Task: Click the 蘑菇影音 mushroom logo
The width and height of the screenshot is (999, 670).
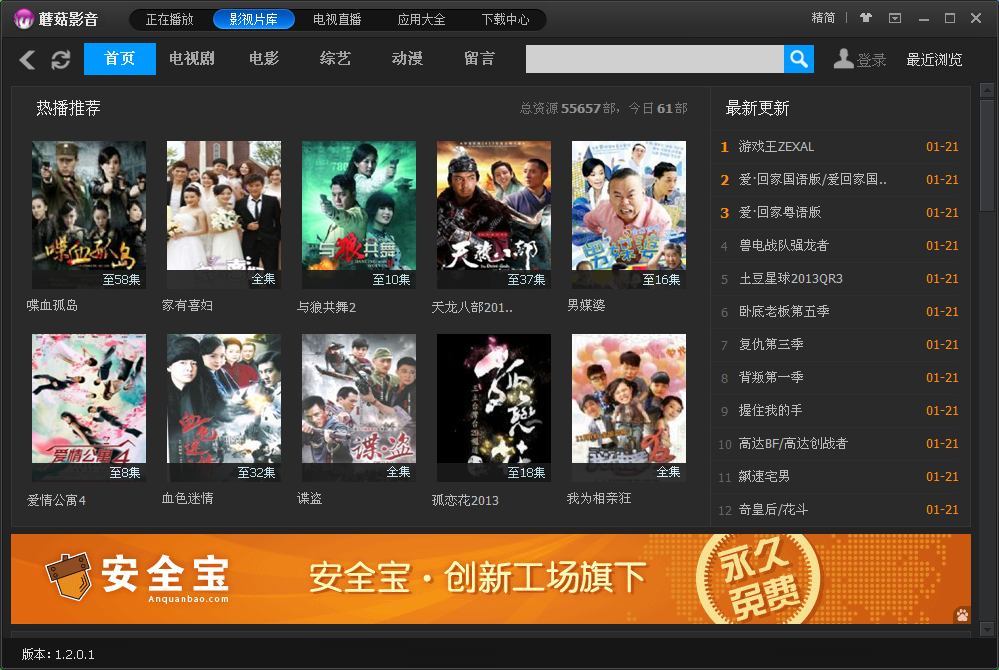Action: coord(24,19)
